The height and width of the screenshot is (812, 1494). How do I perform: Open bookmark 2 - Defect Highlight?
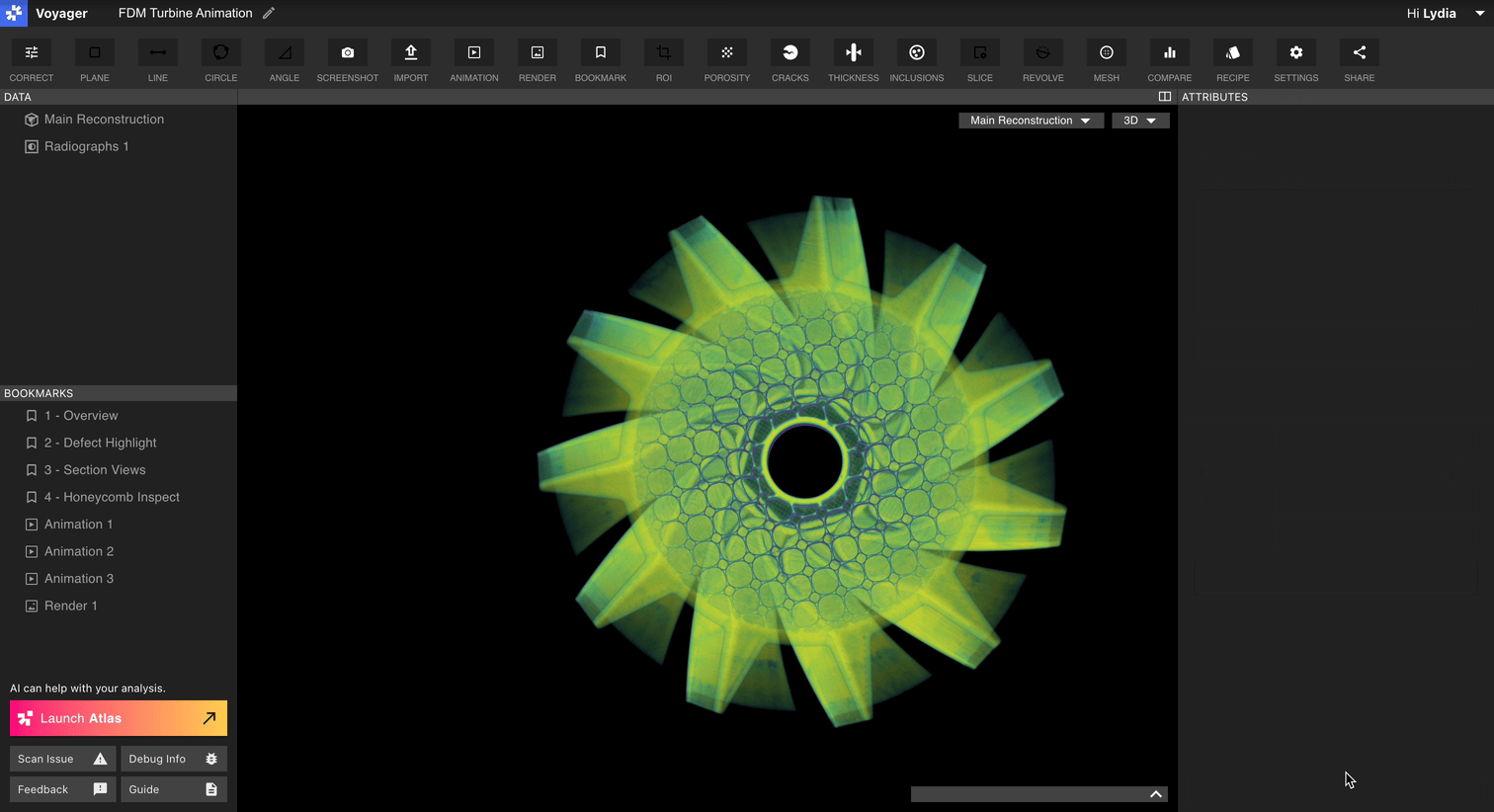coord(100,443)
